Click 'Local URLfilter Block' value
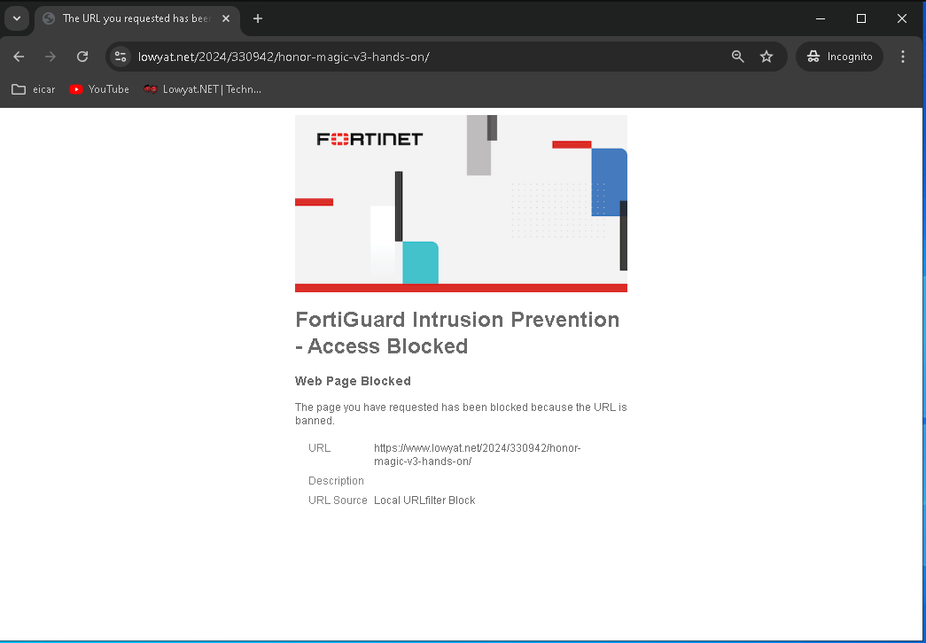This screenshot has width=926, height=643. 425,500
